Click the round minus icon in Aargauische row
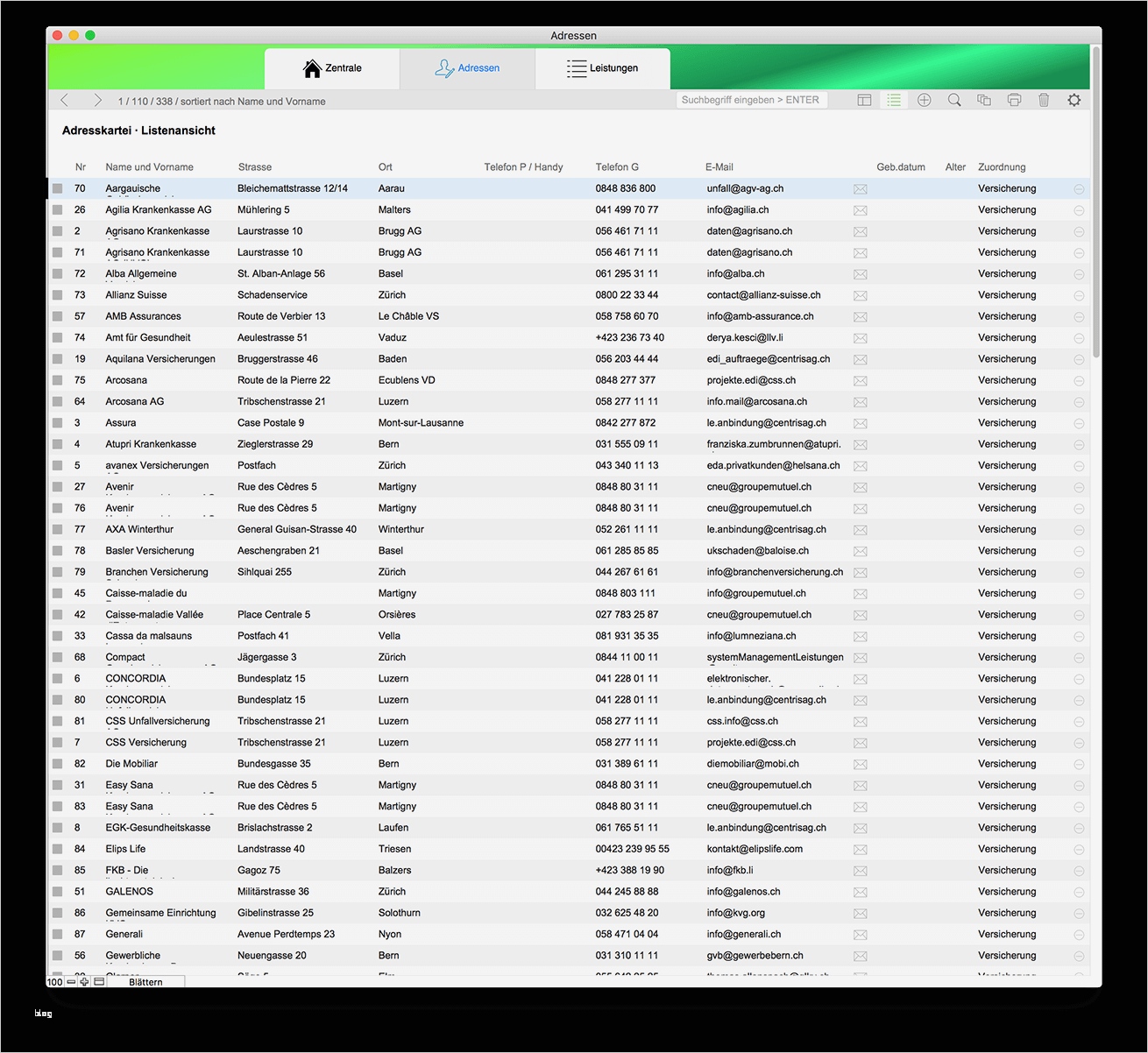 1079,189
